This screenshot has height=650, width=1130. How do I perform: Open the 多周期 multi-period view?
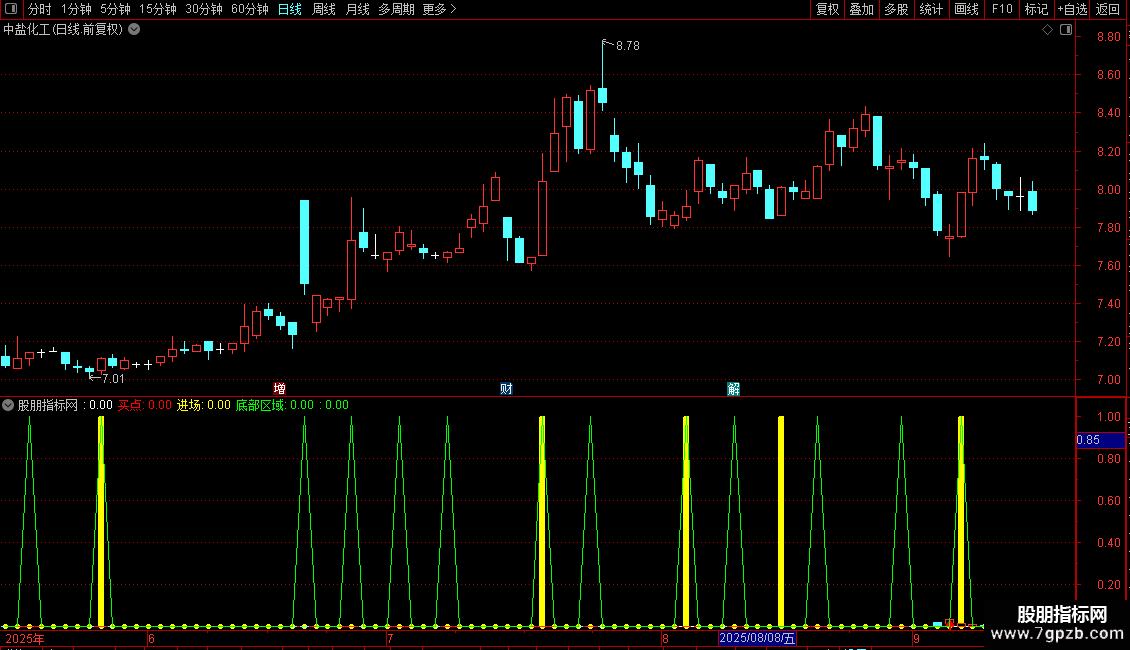click(x=396, y=9)
